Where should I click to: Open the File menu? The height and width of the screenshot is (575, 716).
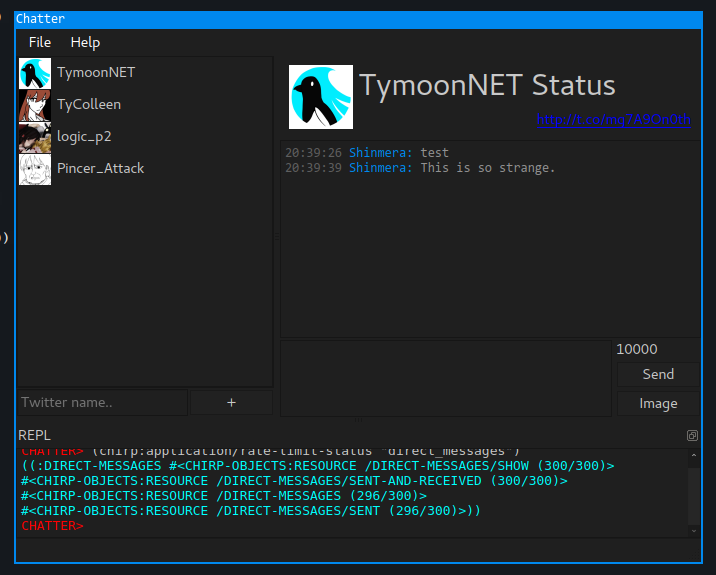click(x=40, y=42)
